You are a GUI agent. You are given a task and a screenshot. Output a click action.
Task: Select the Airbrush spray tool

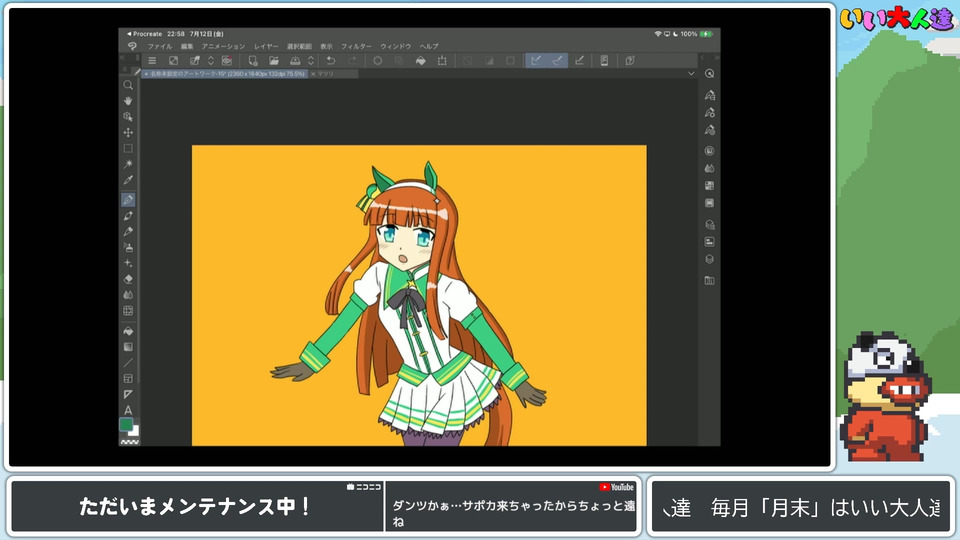[128, 247]
